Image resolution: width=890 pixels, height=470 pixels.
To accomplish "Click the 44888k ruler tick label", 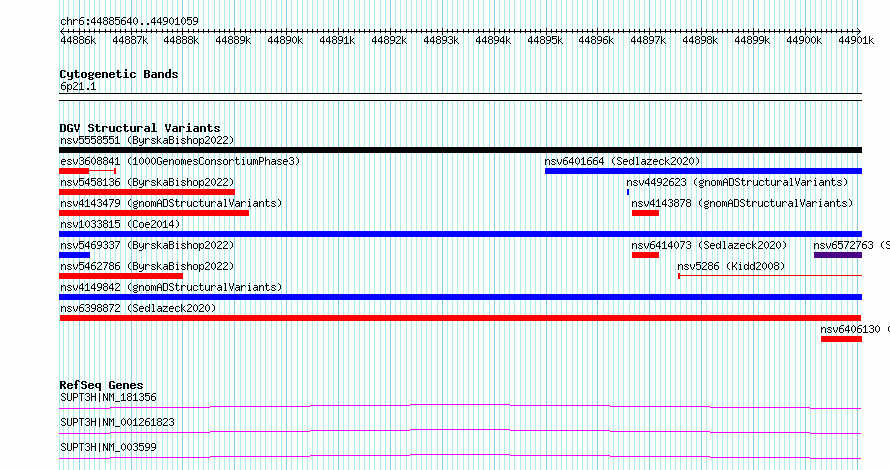I will click(181, 40).
